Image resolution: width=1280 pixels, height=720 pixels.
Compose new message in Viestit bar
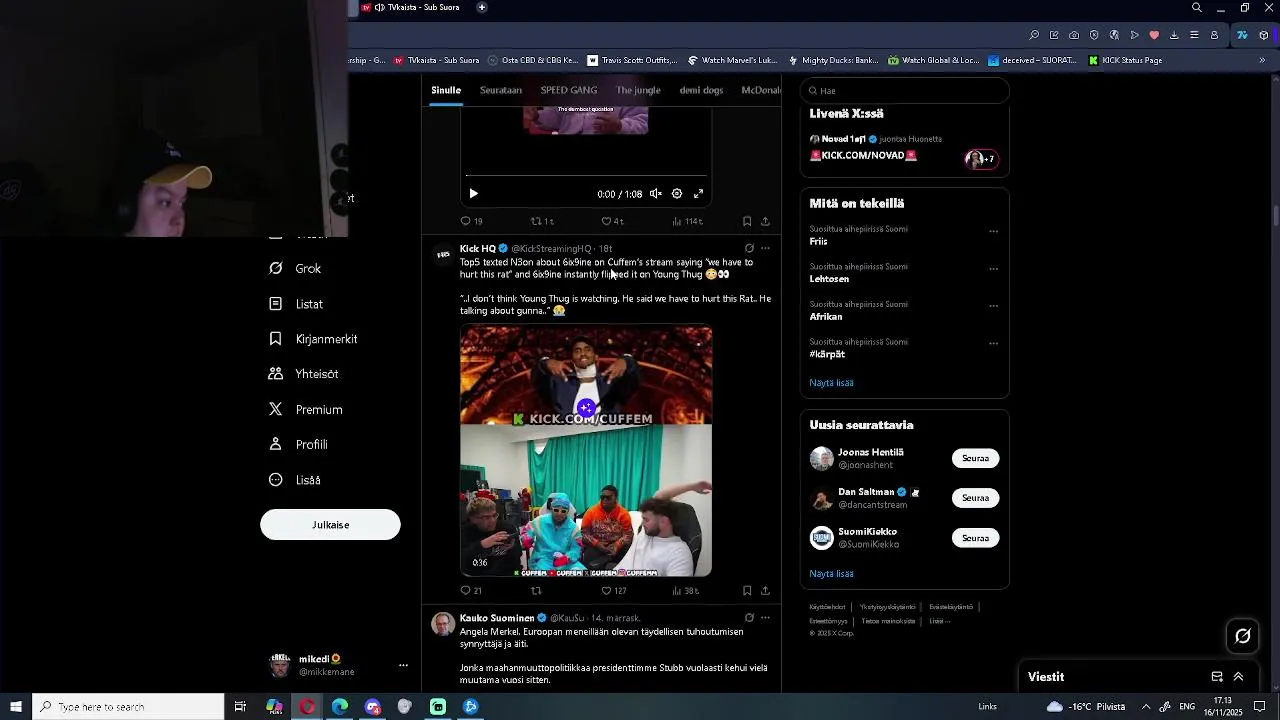coord(1217,677)
